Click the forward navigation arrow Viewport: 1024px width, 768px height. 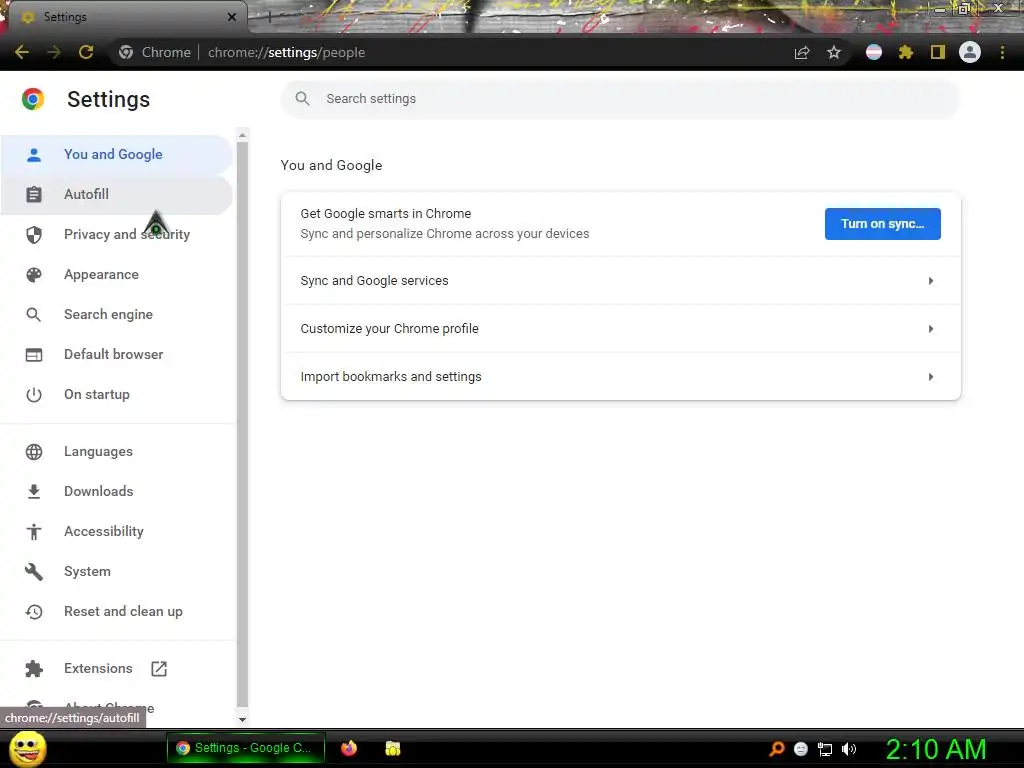tap(54, 52)
